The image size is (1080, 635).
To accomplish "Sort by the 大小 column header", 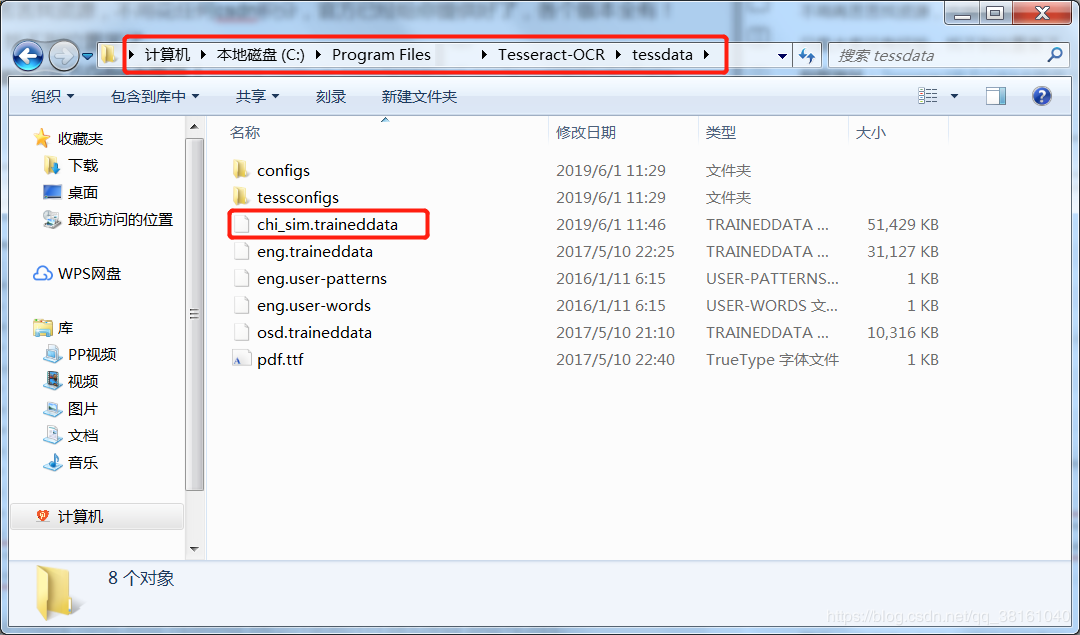I will coord(871,132).
